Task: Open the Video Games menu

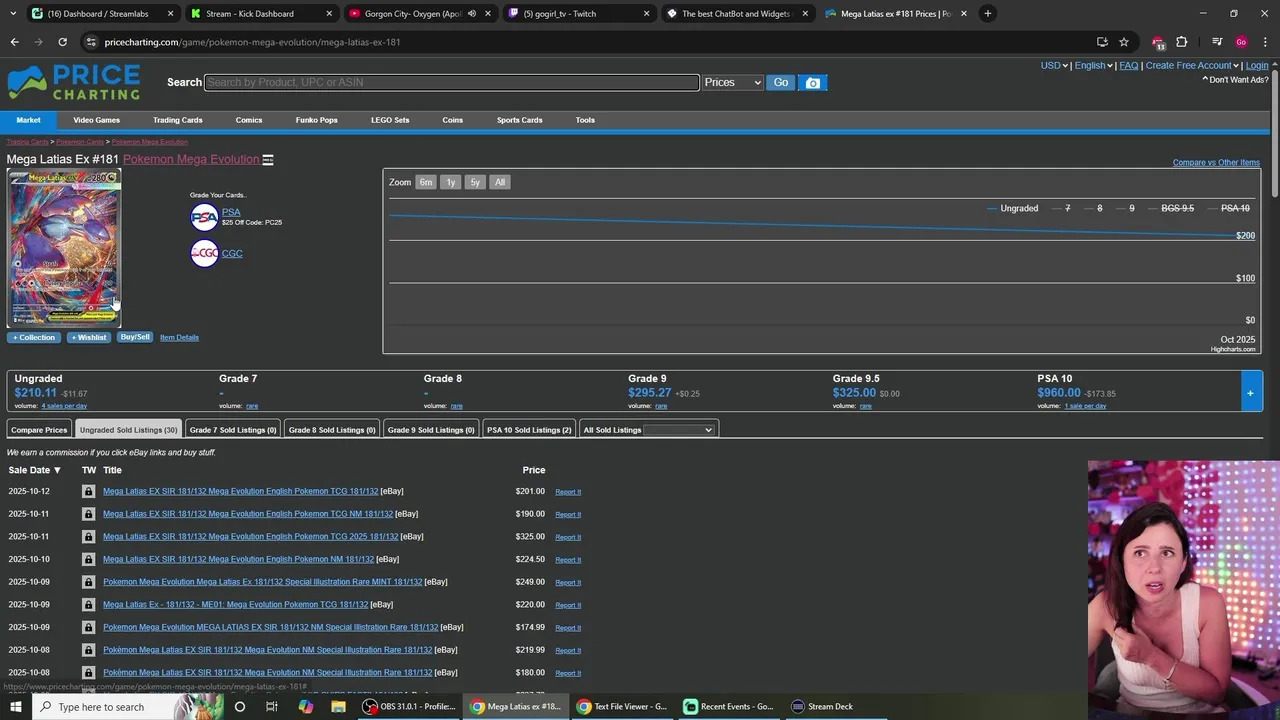Action: pyautogui.click(x=97, y=120)
